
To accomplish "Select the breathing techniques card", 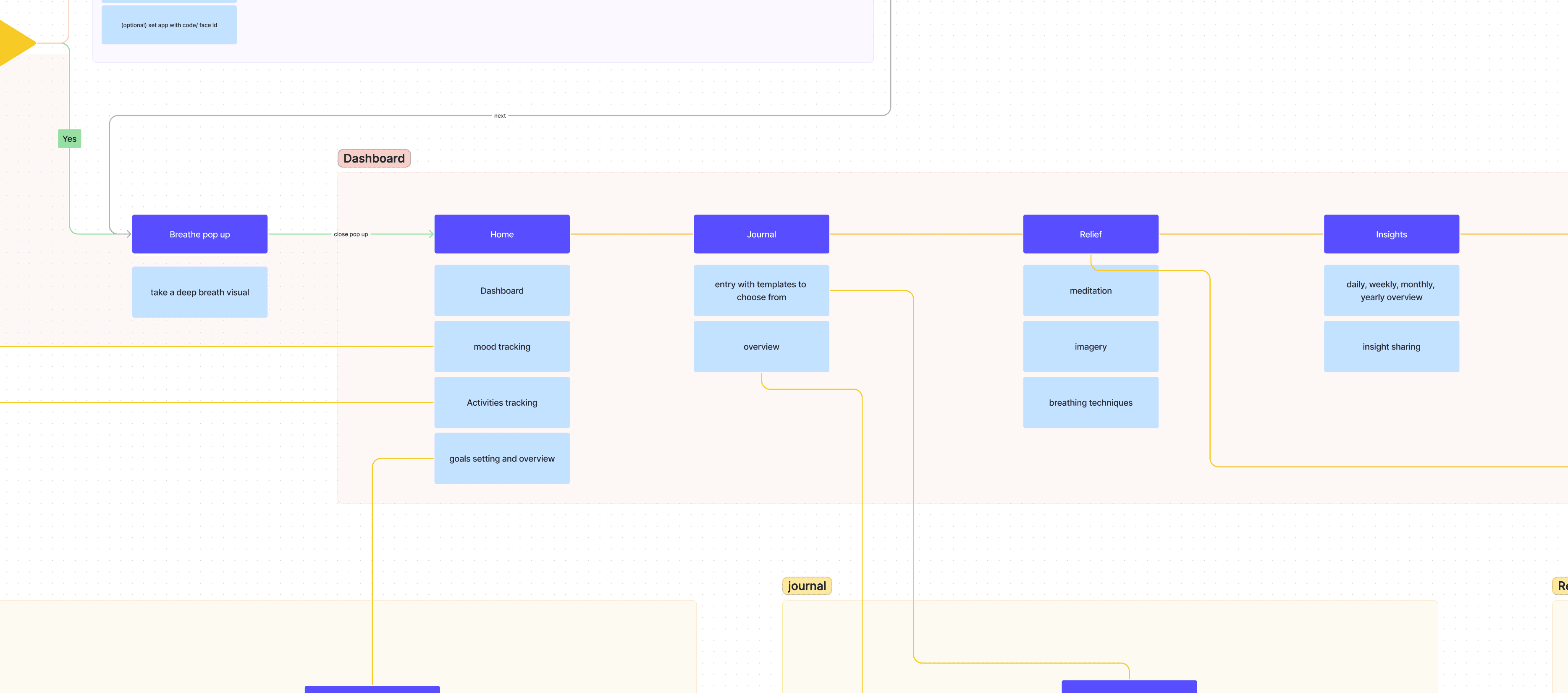I will point(1090,402).
